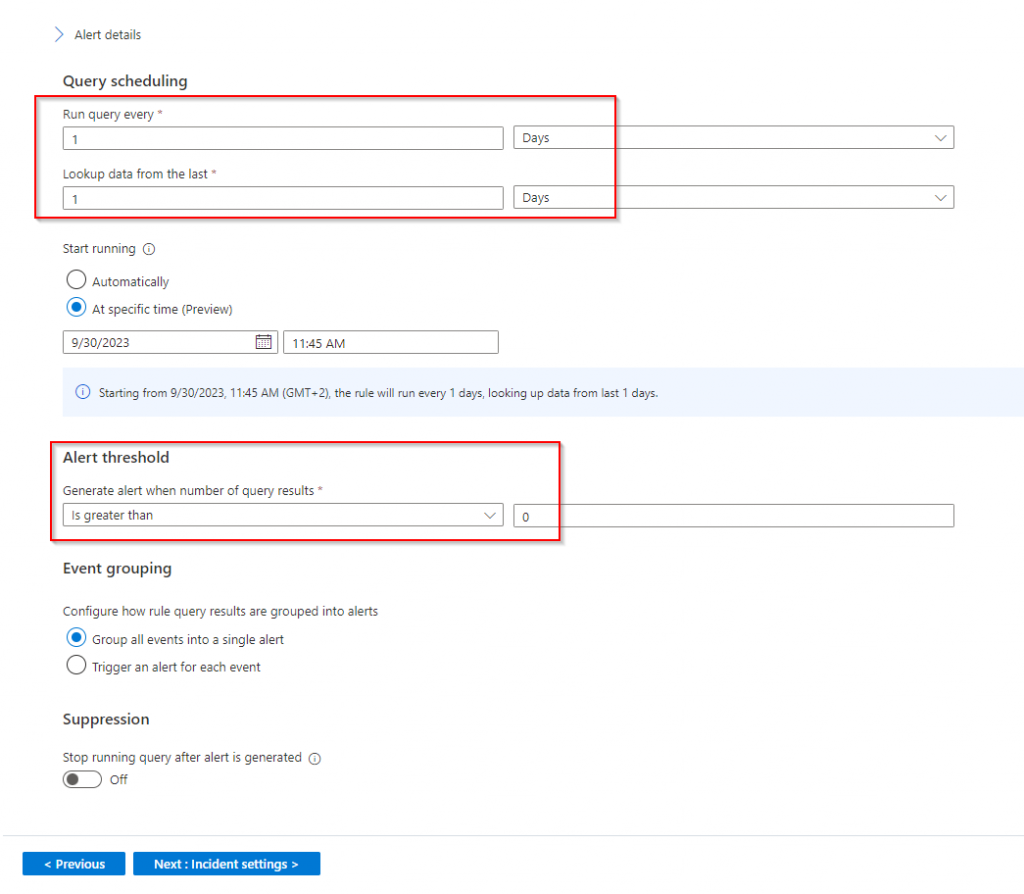This screenshot has width=1024, height=894.
Task: Open the Is greater than dropdown
Action: tap(283, 515)
